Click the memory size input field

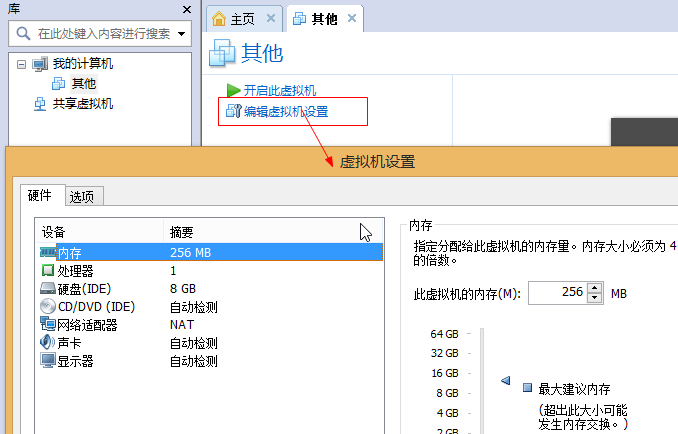[558, 293]
